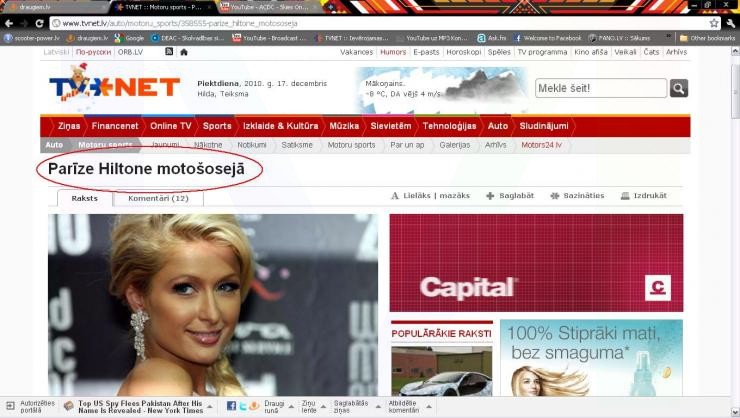The image size is (740, 418).
Task: Bookmark page with the star icon
Action: (x=714, y=22)
